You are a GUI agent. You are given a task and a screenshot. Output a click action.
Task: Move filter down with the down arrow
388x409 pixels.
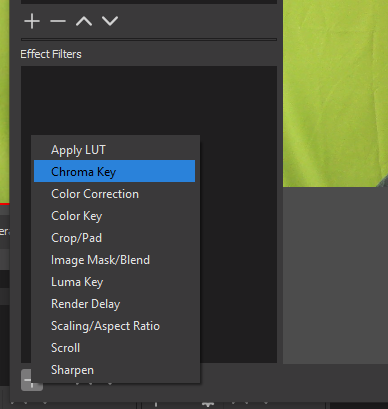[110, 21]
